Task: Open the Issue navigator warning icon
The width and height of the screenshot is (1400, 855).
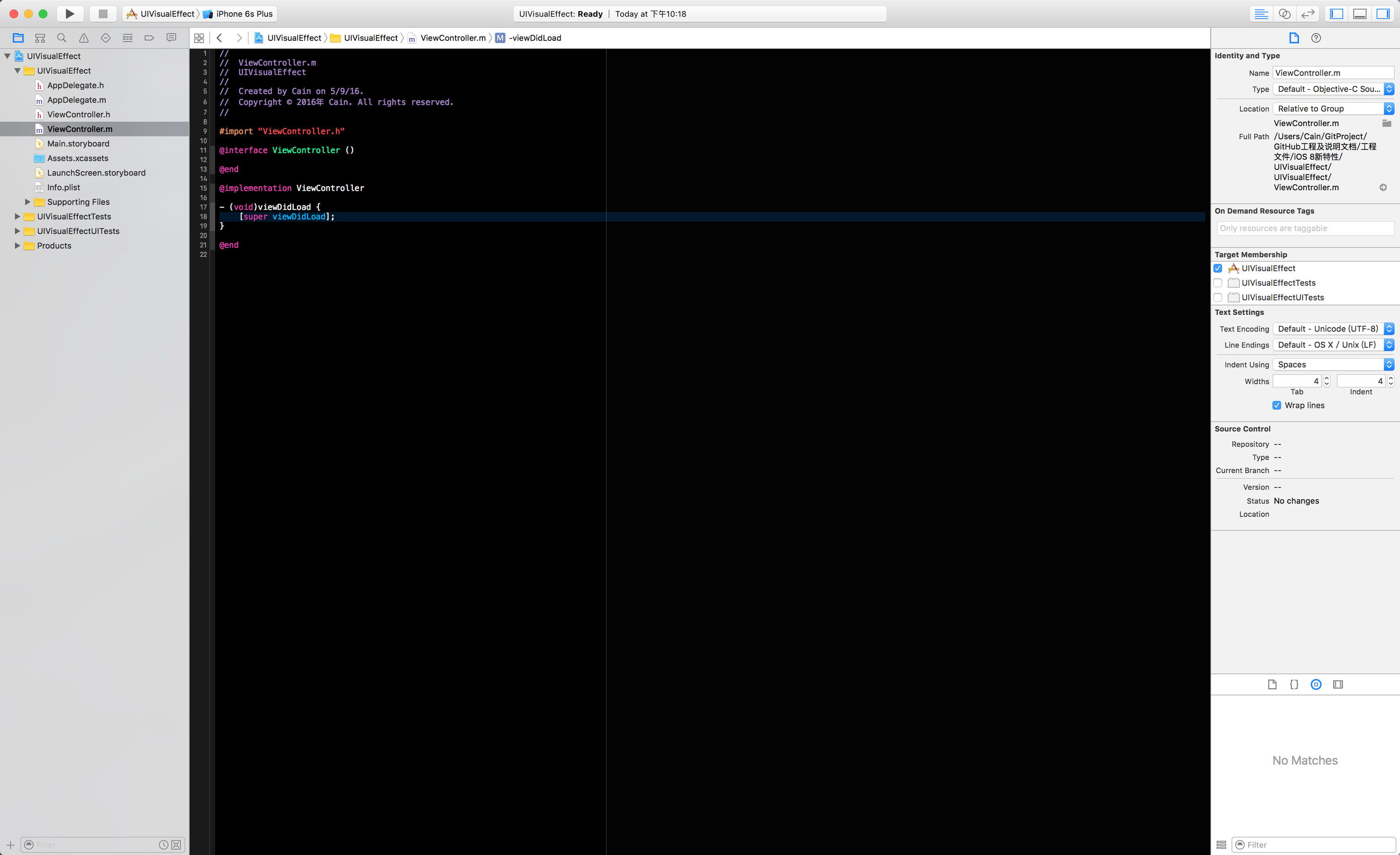Action: click(83, 38)
